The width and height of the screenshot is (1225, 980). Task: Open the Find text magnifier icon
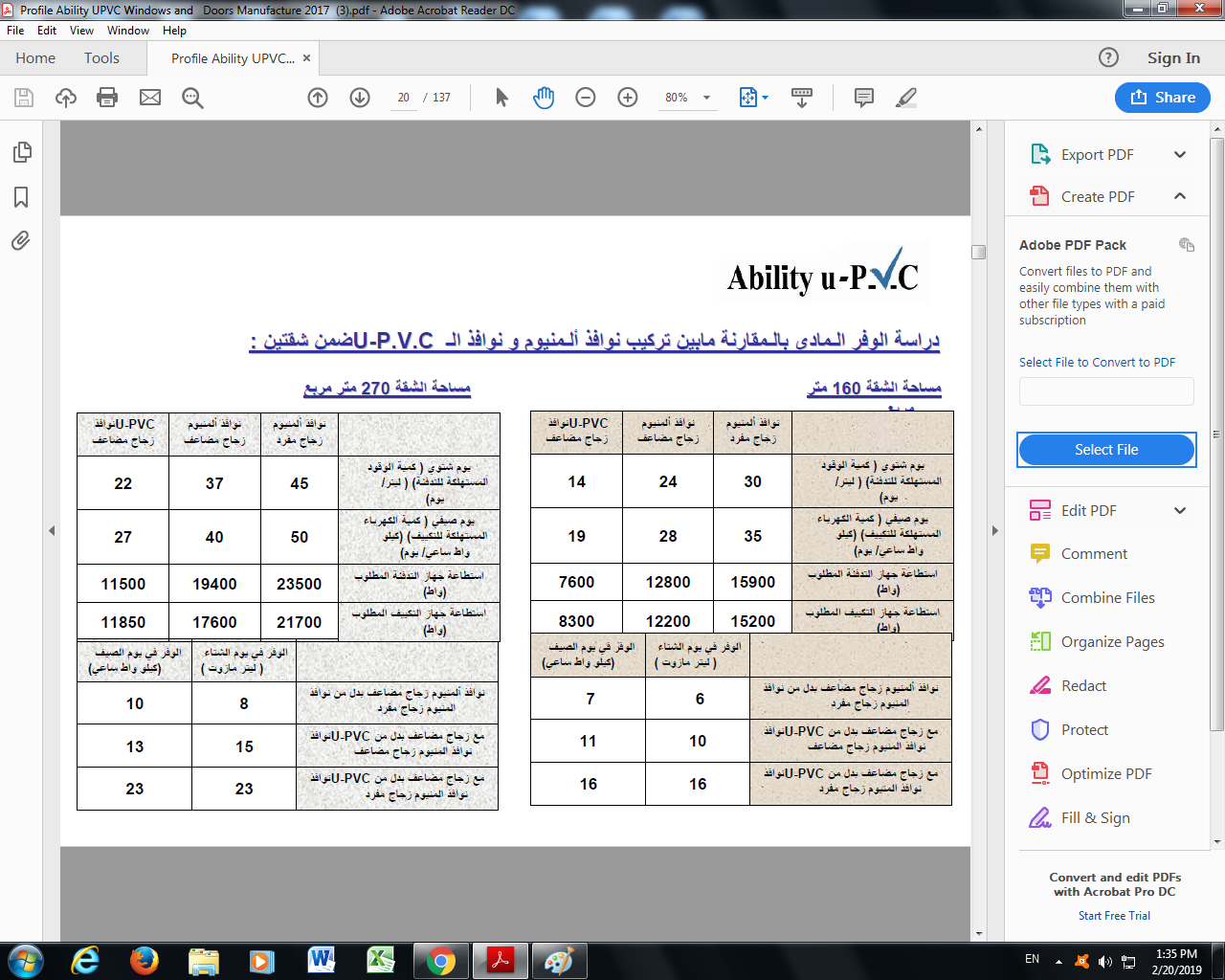(192, 98)
